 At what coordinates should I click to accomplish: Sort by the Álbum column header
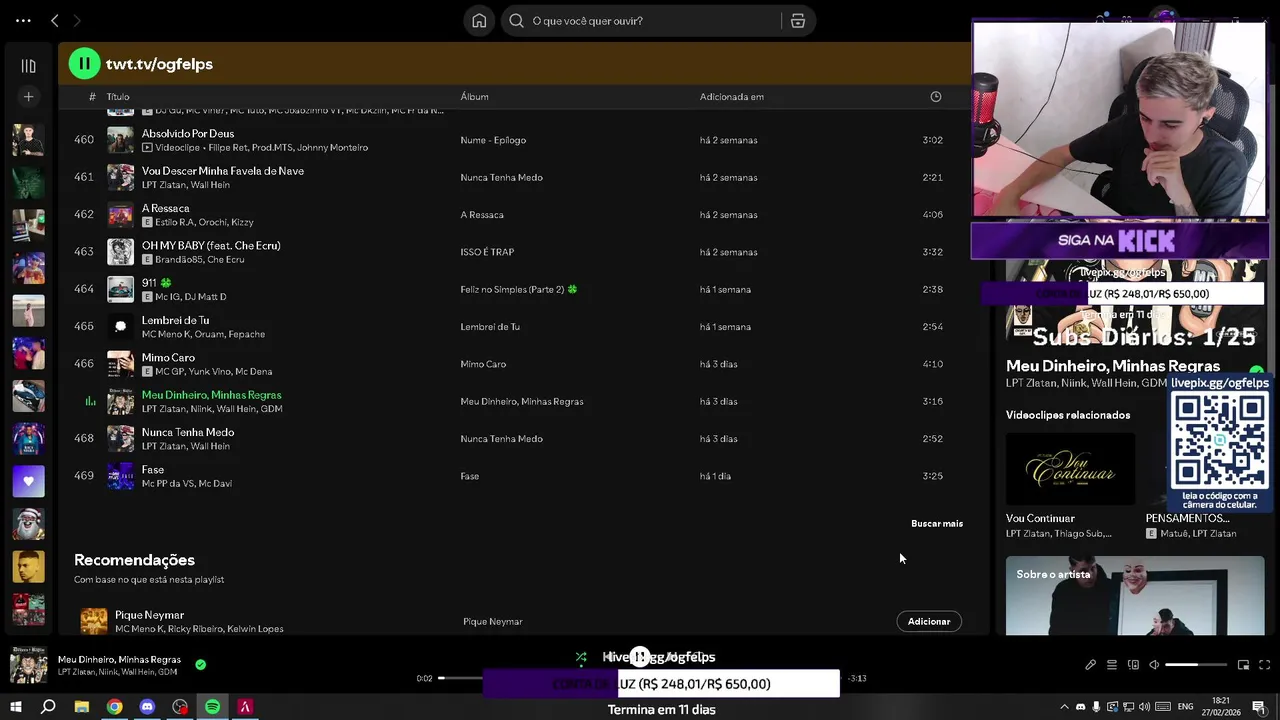(474, 97)
